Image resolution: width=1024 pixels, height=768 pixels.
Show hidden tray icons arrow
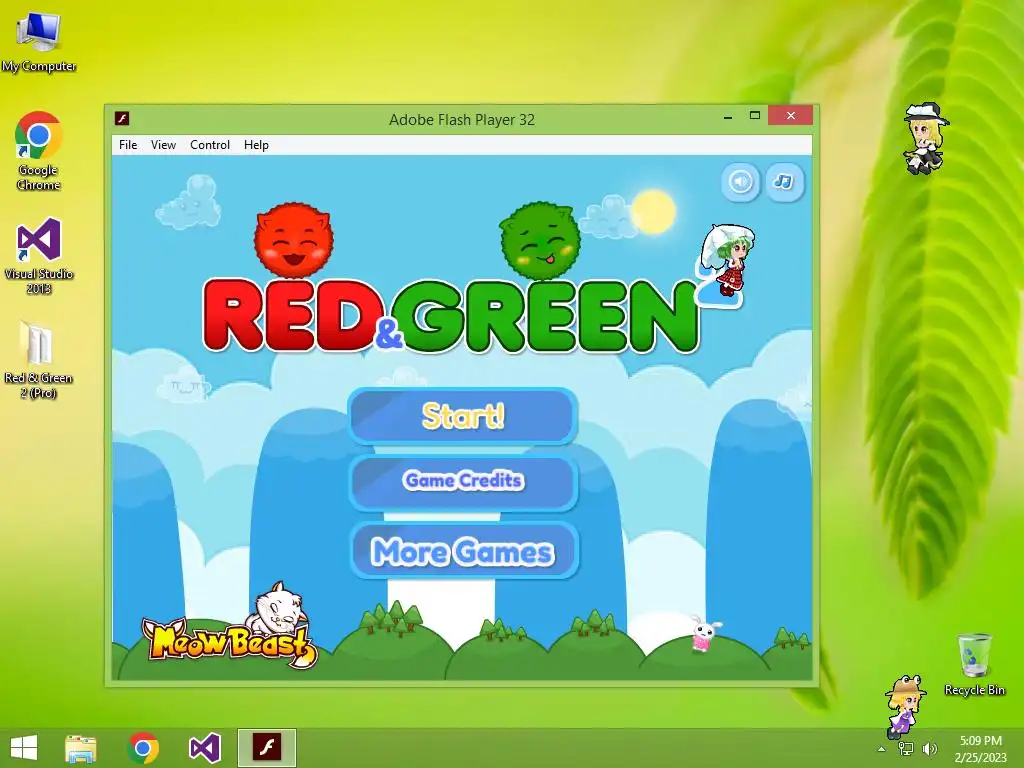point(882,749)
